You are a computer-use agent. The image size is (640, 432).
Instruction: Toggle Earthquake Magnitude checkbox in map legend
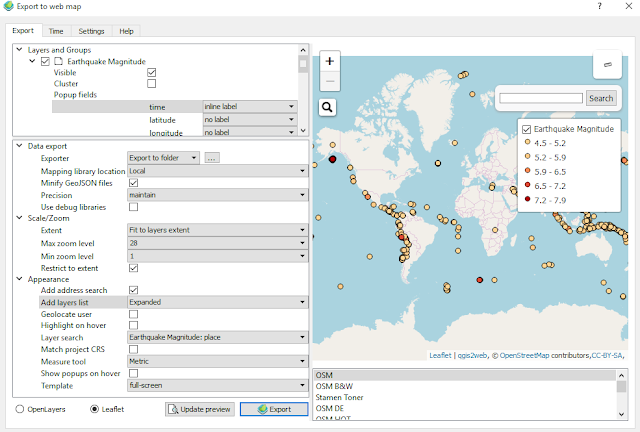coord(527,129)
